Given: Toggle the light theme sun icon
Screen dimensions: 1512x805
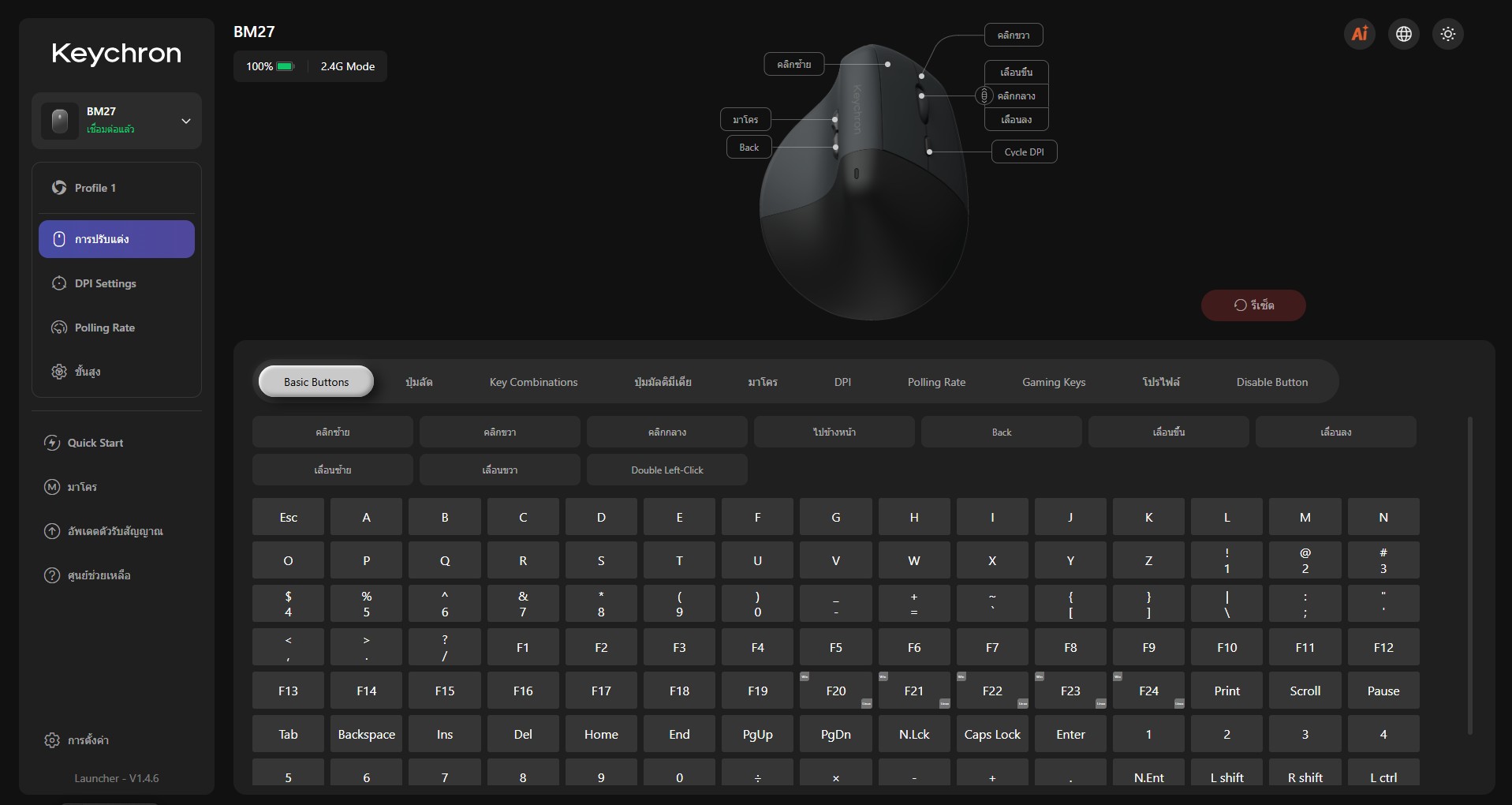Looking at the screenshot, I should pyautogui.click(x=1448, y=34).
